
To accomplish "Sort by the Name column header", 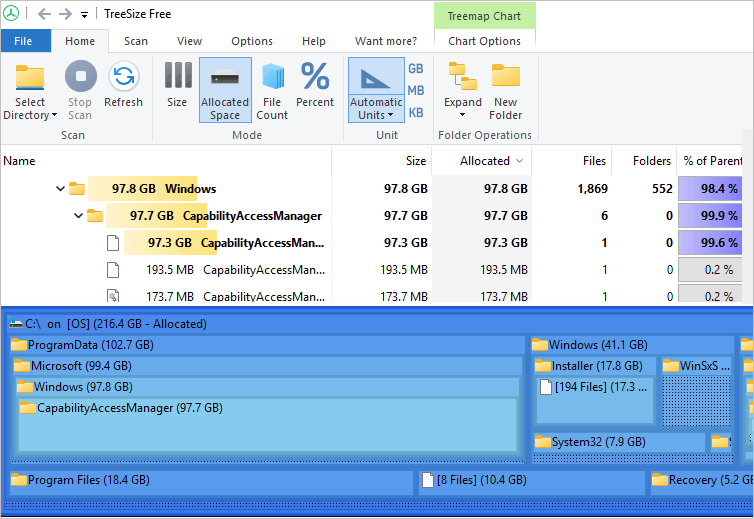I will click(x=166, y=161).
